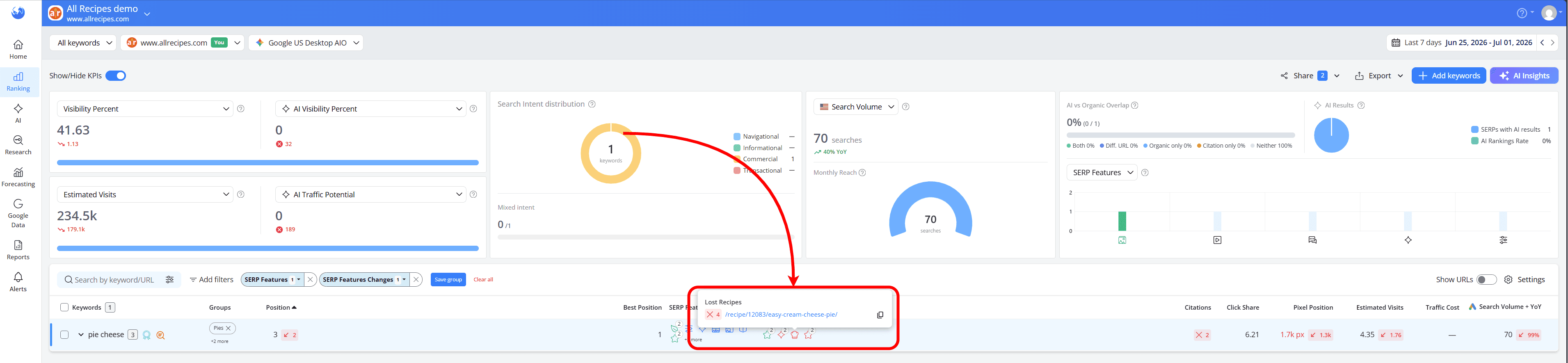The width and height of the screenshot is (1568, 363).
Task: Open the AI Traffic Potential dropdown
Action: pos(371,194)
